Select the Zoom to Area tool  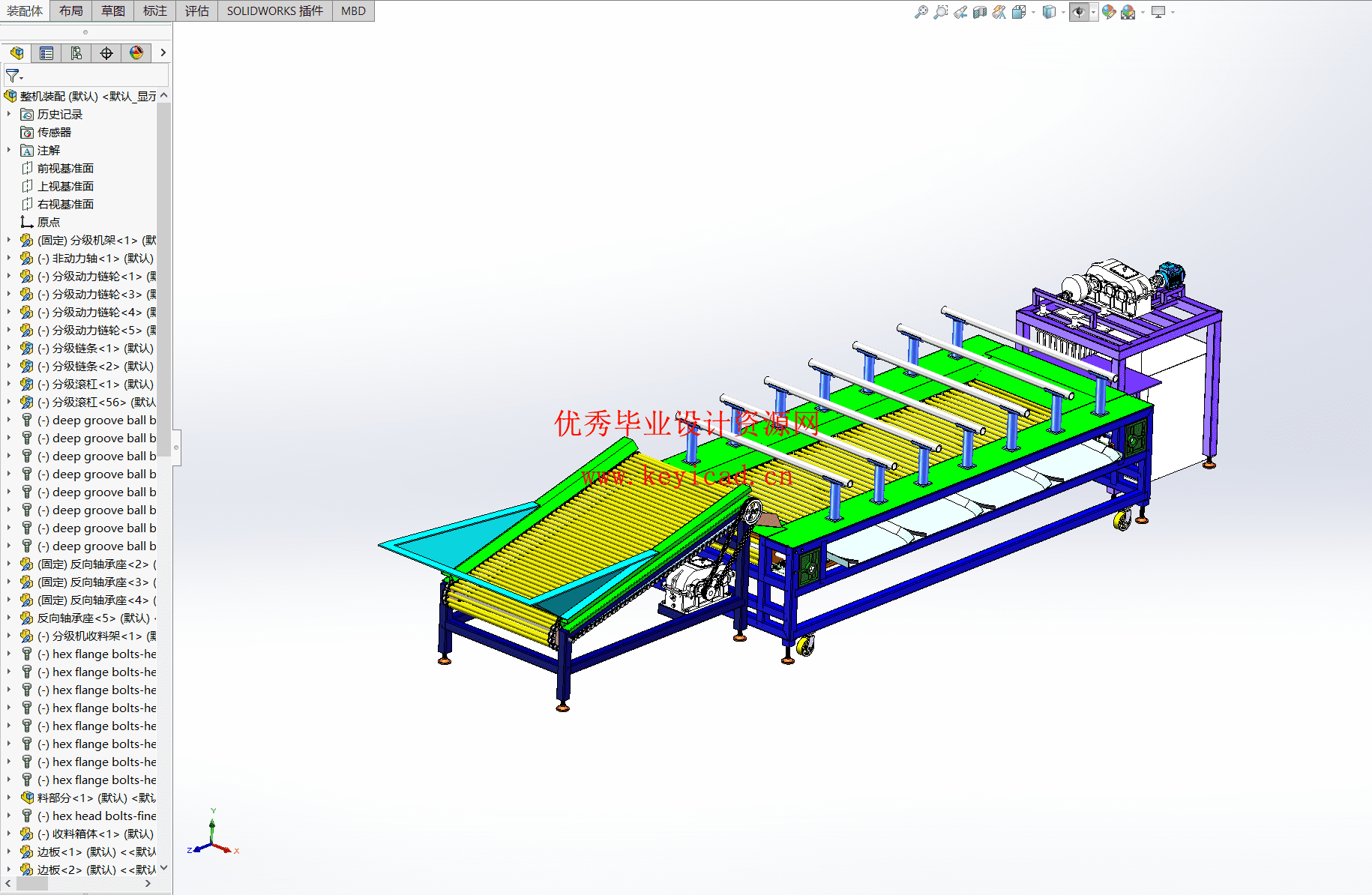(x=940, y=12)
